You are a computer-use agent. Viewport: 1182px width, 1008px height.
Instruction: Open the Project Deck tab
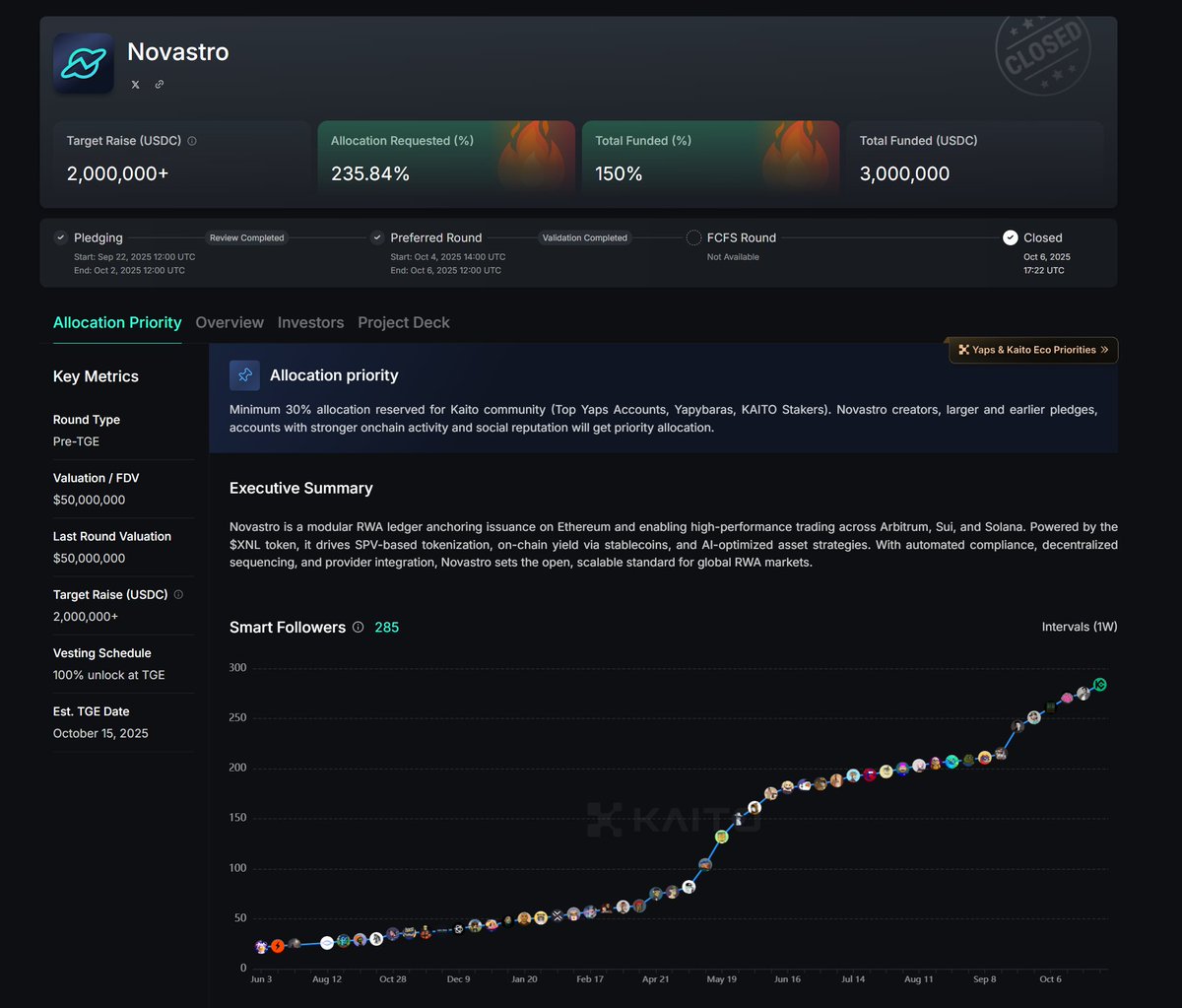click(x=404, y=322)
